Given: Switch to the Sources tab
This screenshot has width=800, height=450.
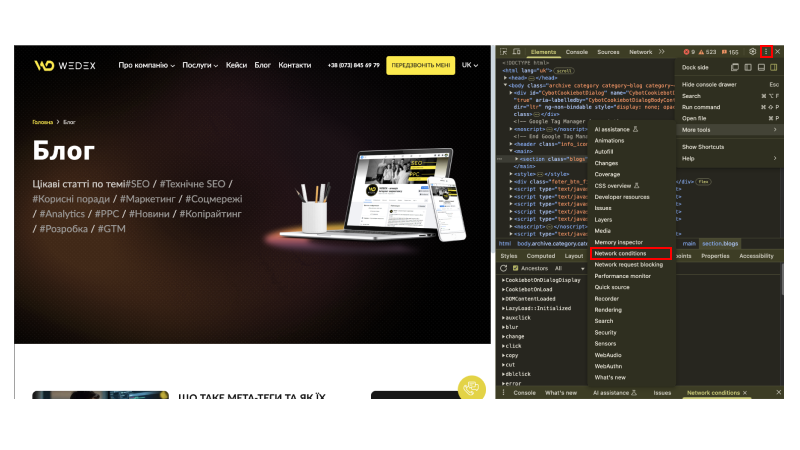Looking at the screenshot, I should 608,52.
